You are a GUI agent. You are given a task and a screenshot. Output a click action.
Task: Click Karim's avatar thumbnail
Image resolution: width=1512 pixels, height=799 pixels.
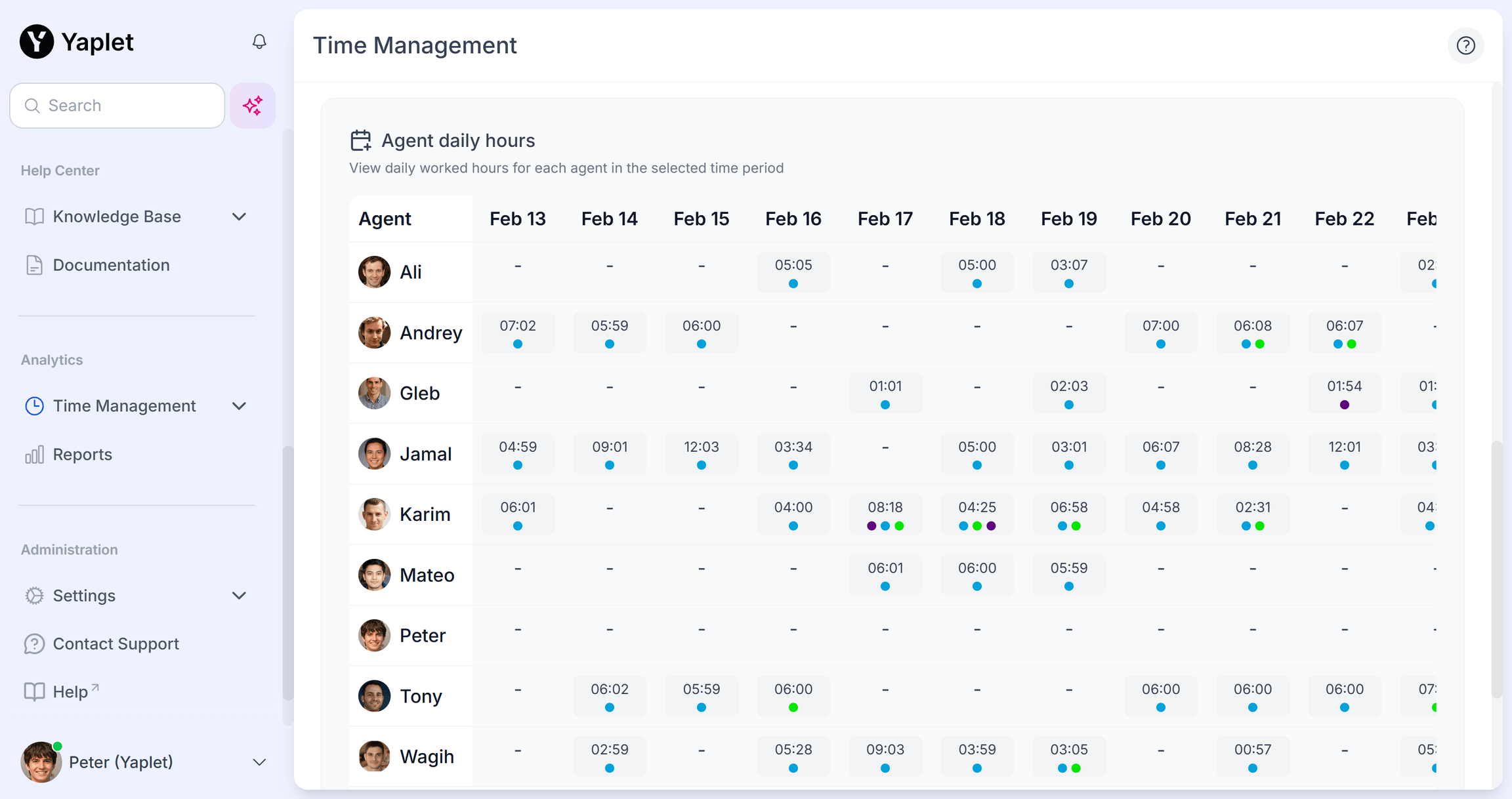pyautogui.click(x=374, y=514)
